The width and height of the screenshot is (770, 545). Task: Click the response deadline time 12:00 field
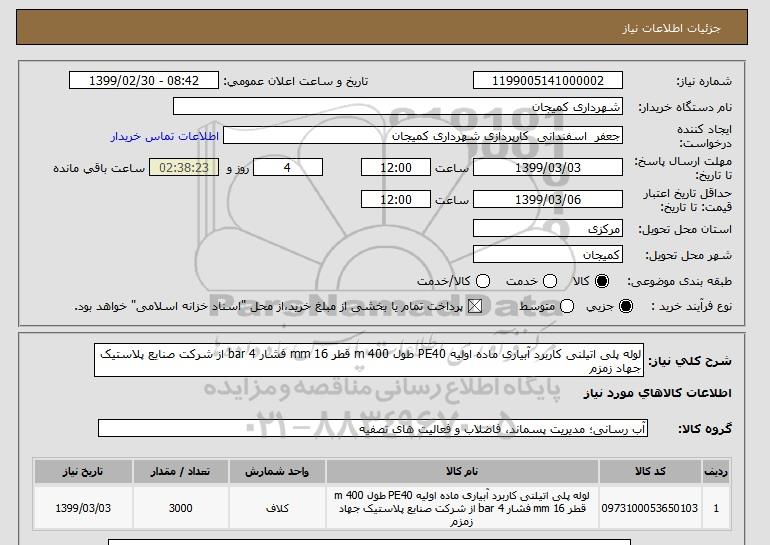[x=396, y=167]
